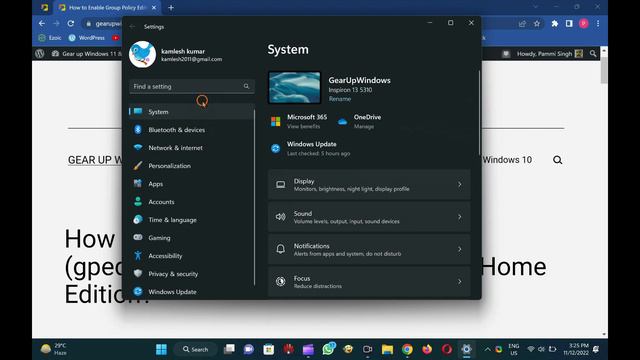Open Chrome three-dot menu
This screenshot has width=640, height=360.
[x=598, y=24]
